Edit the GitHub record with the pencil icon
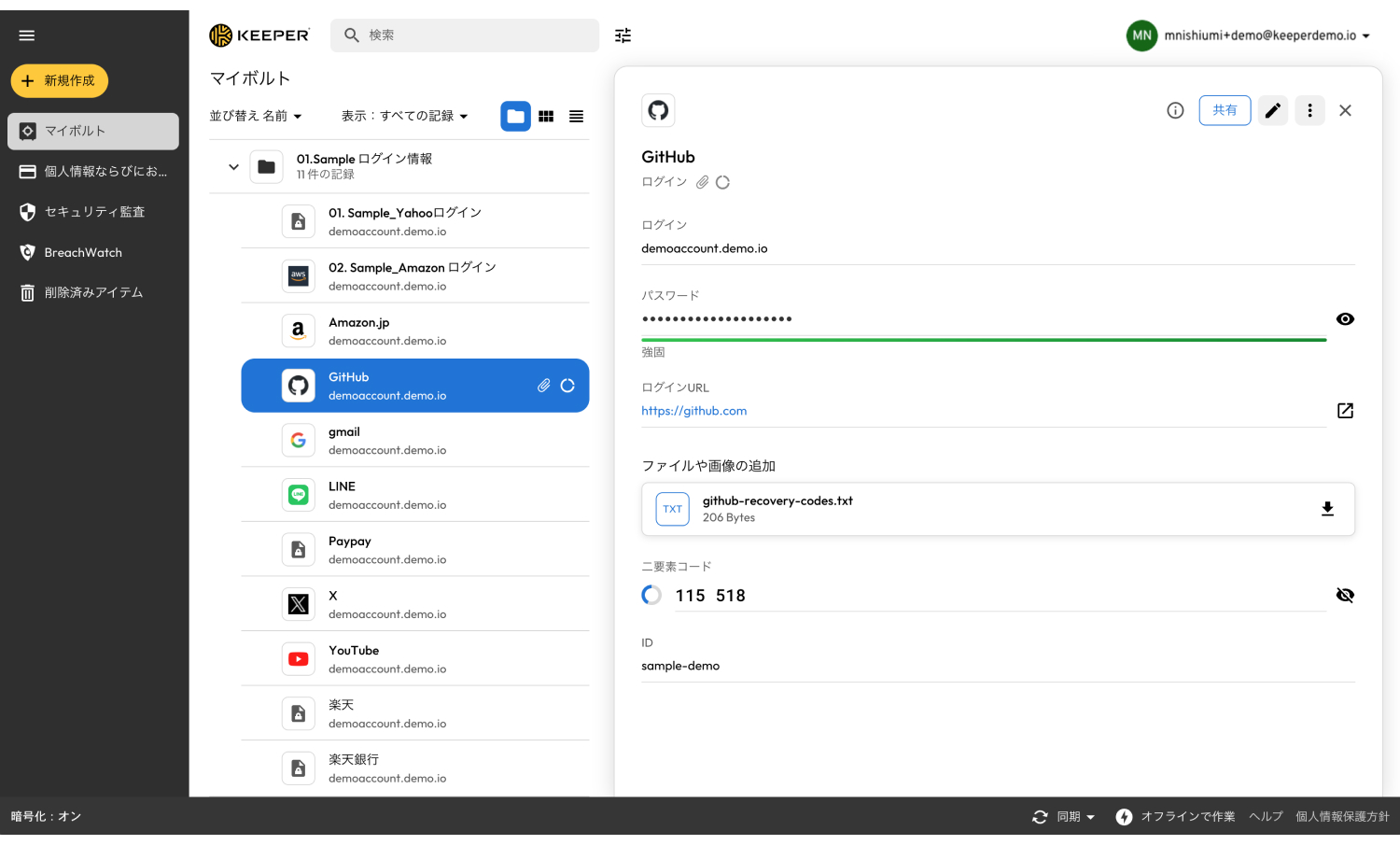Image resolution: width=1400 pixels, height=845 pixels. 1272,110
